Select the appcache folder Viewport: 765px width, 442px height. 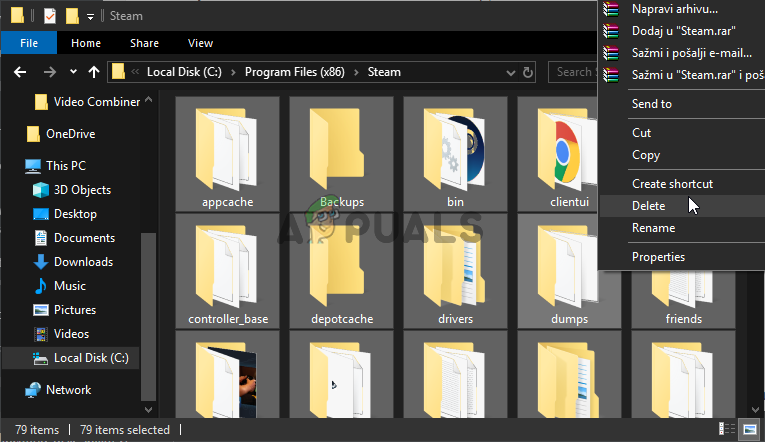[x=227, y=154]
